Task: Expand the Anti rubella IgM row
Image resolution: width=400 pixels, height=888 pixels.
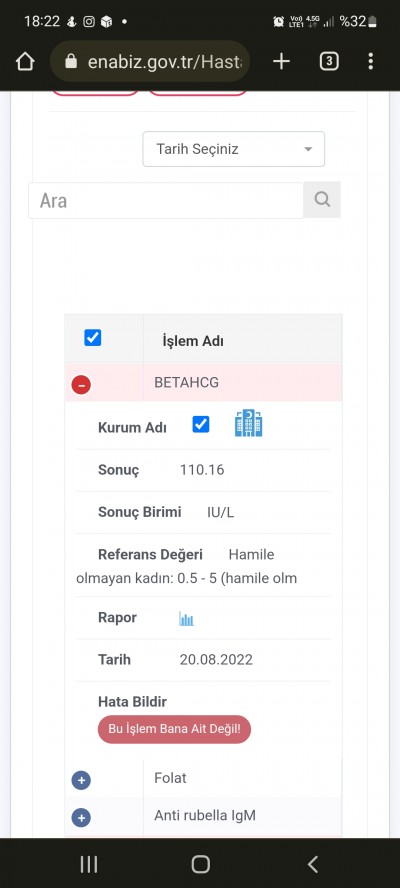Action: [x=81, y=818]
